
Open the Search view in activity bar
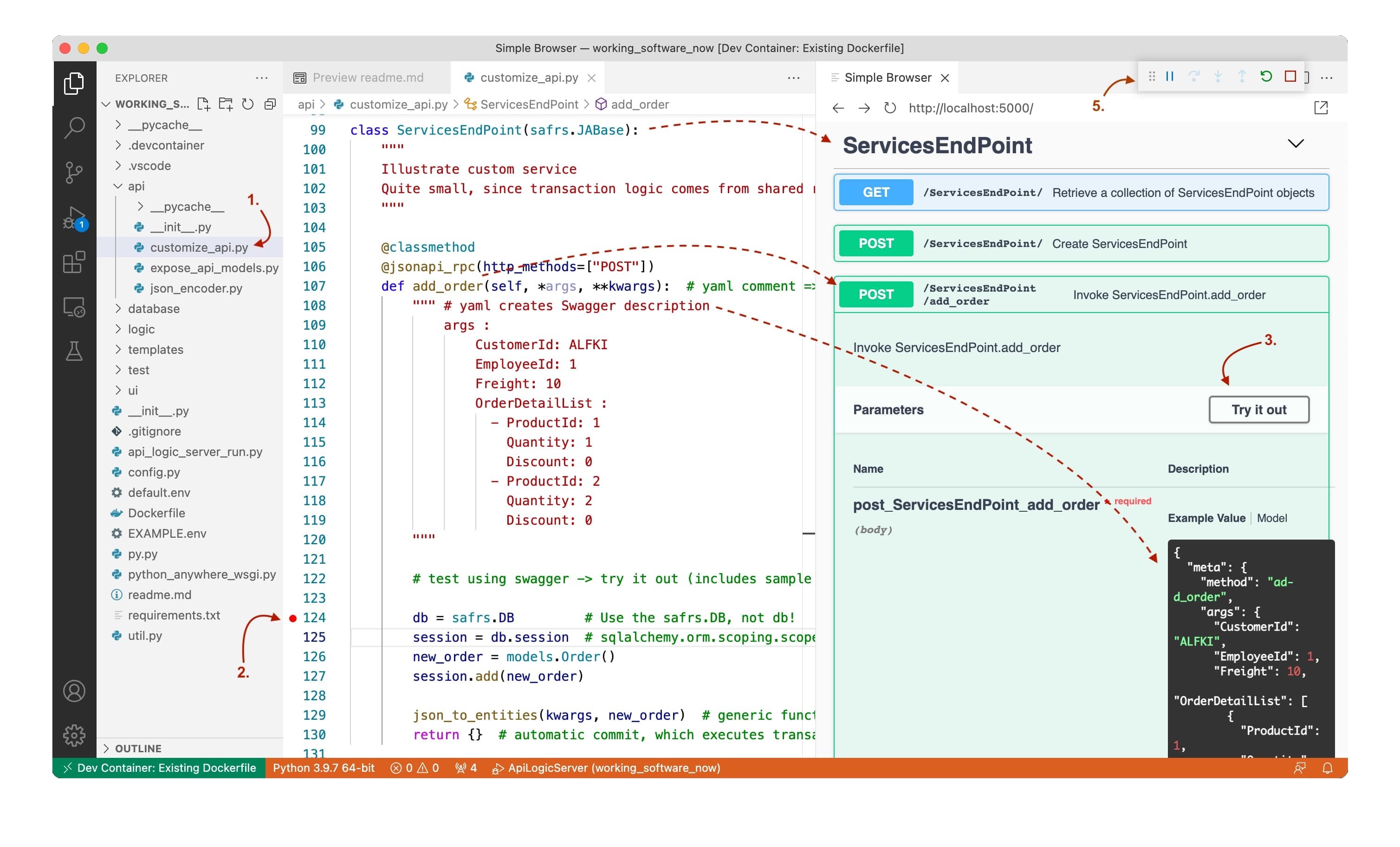tap(74, 127)
